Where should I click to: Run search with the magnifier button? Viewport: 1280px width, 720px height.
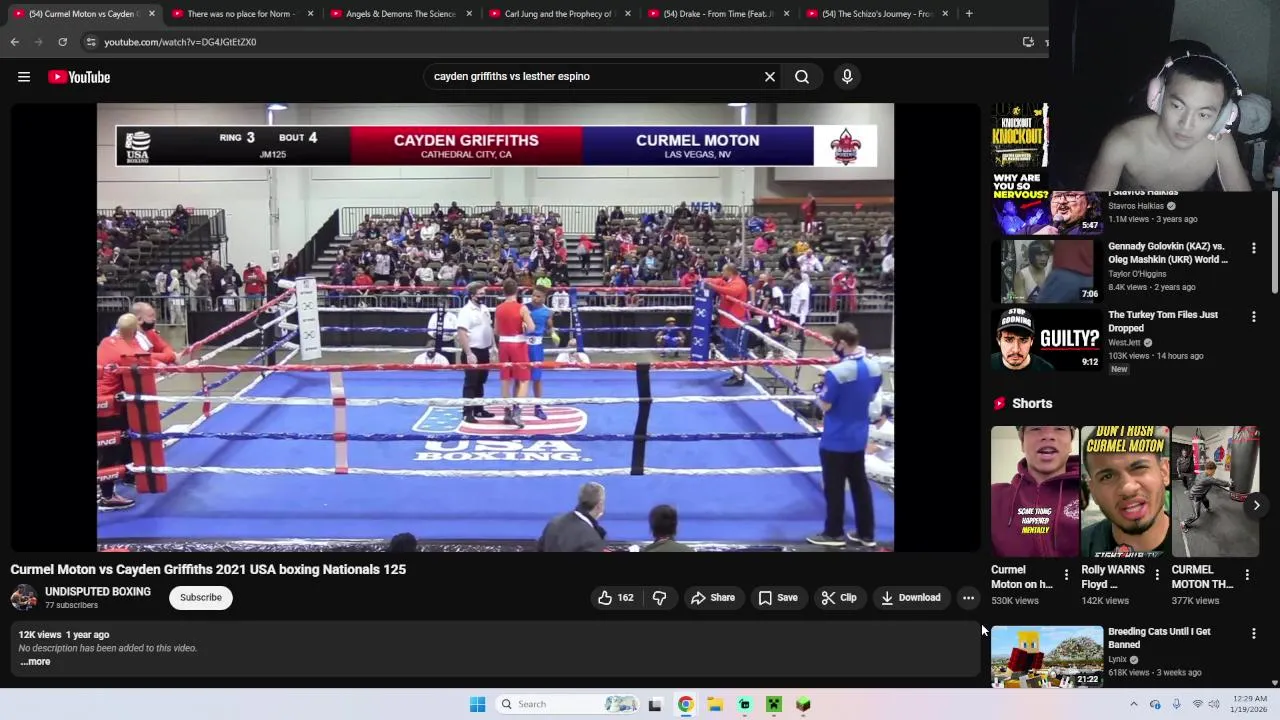point(802,76)
